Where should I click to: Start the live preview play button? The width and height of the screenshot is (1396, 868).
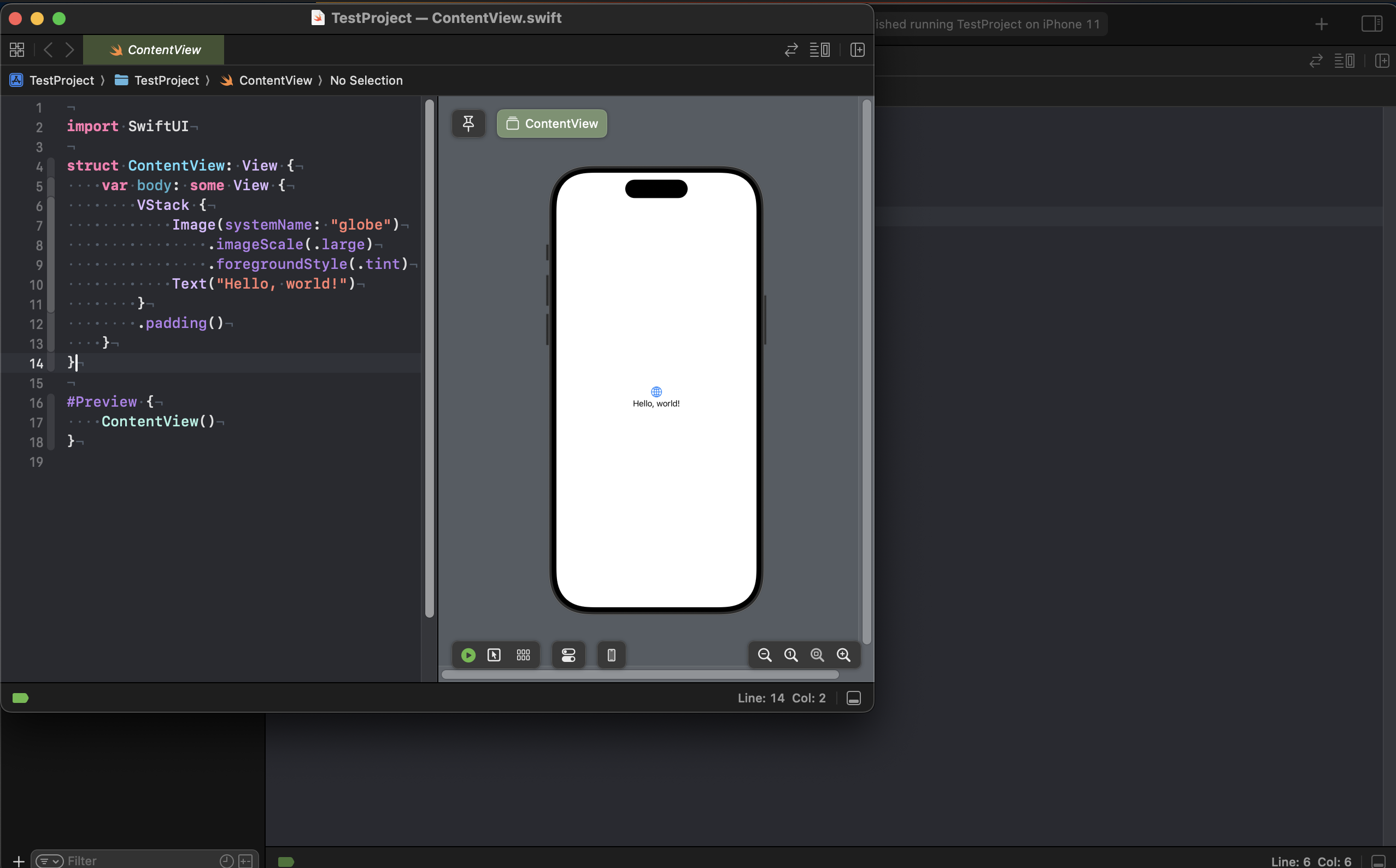pyautogui.click(x=468, y=655)
